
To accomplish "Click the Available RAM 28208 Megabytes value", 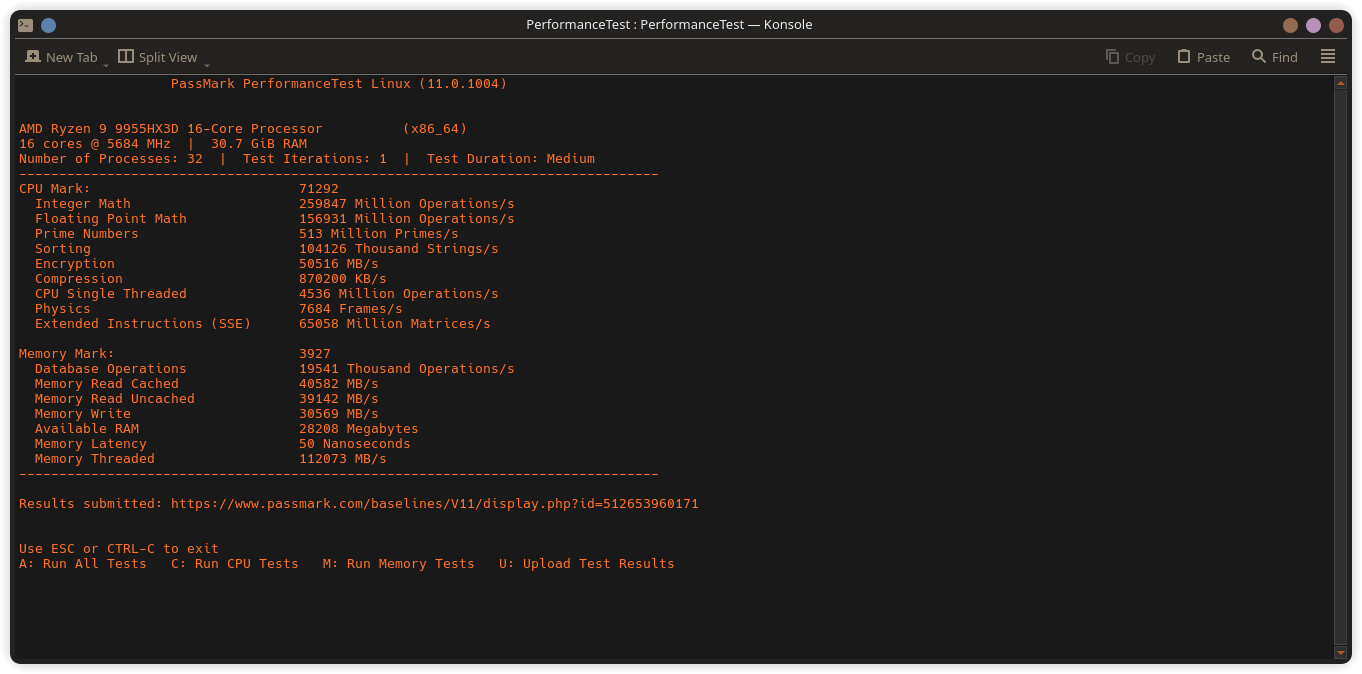I will [x=359, y=429].
